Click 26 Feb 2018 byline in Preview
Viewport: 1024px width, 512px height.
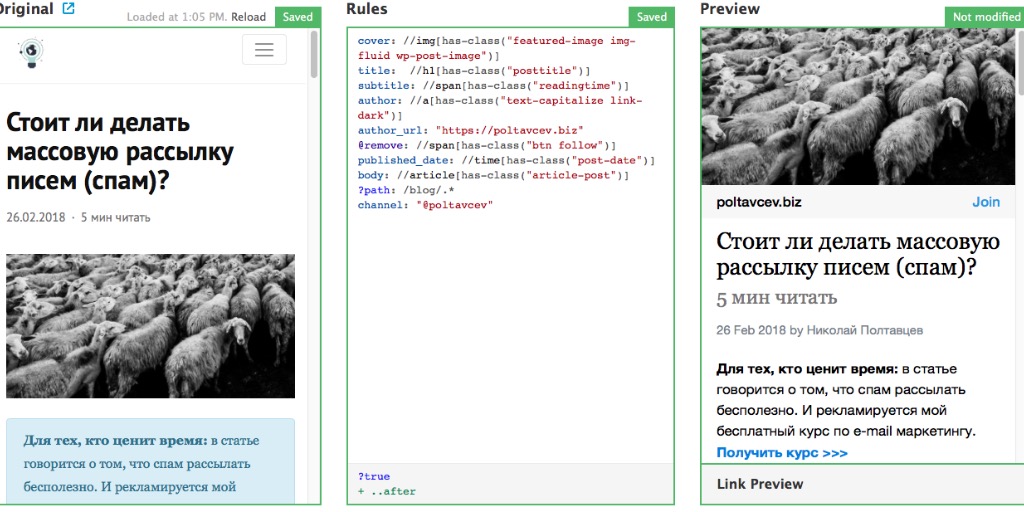[x=820, y=330]
